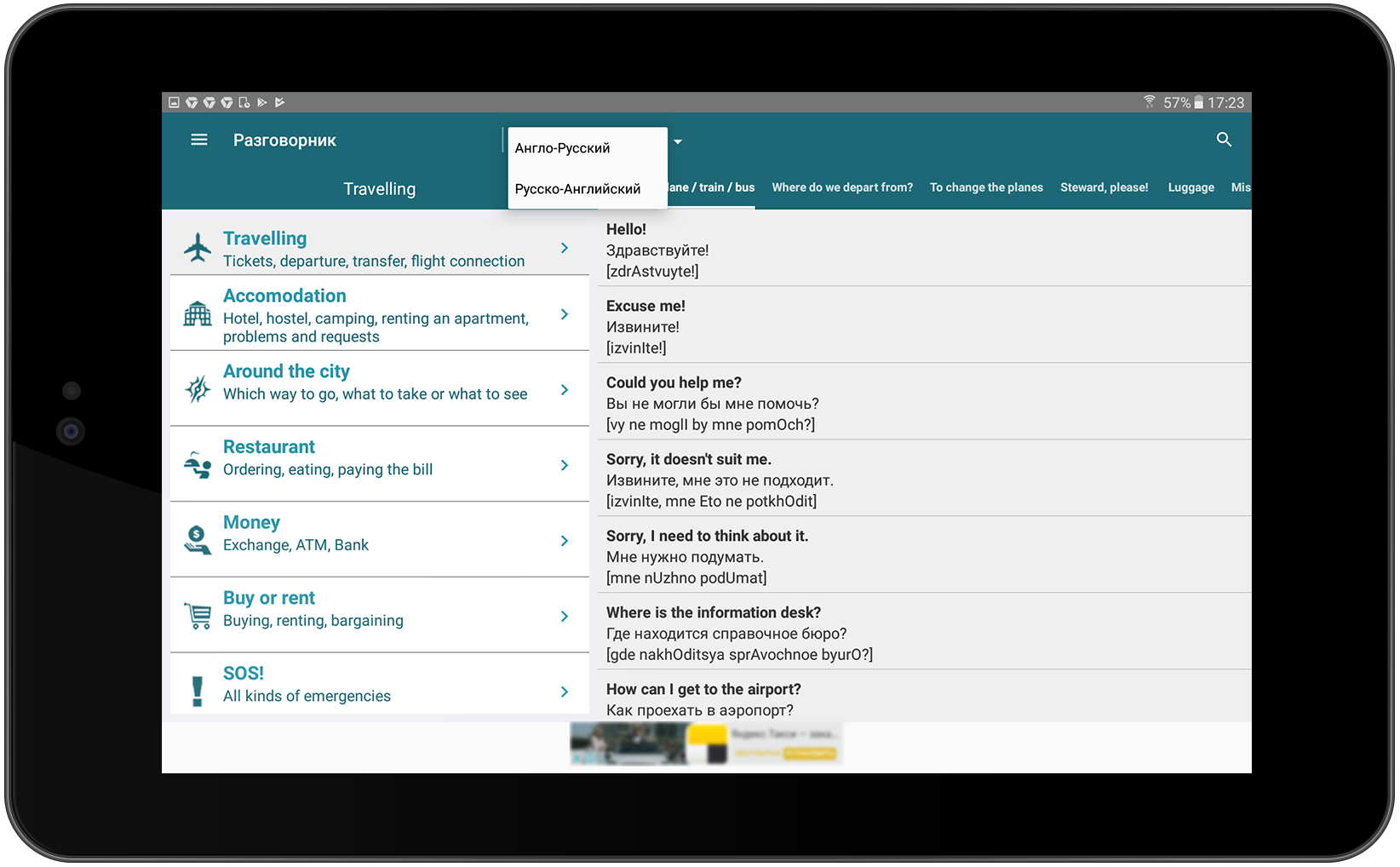Click the SOS exclamation mark icon
Image resolution: width=1400 pixels, height=867 pixels.
coord(198,691)
